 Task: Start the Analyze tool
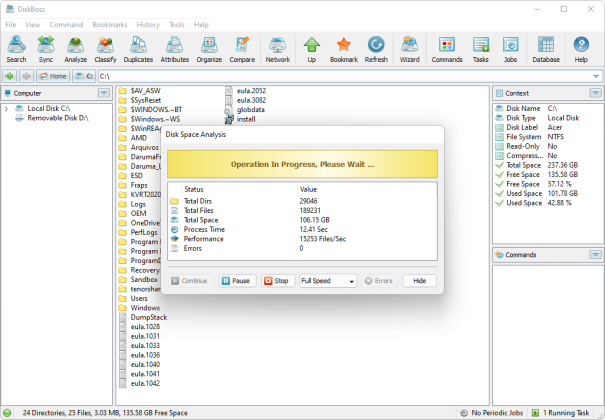coord(75,49)
